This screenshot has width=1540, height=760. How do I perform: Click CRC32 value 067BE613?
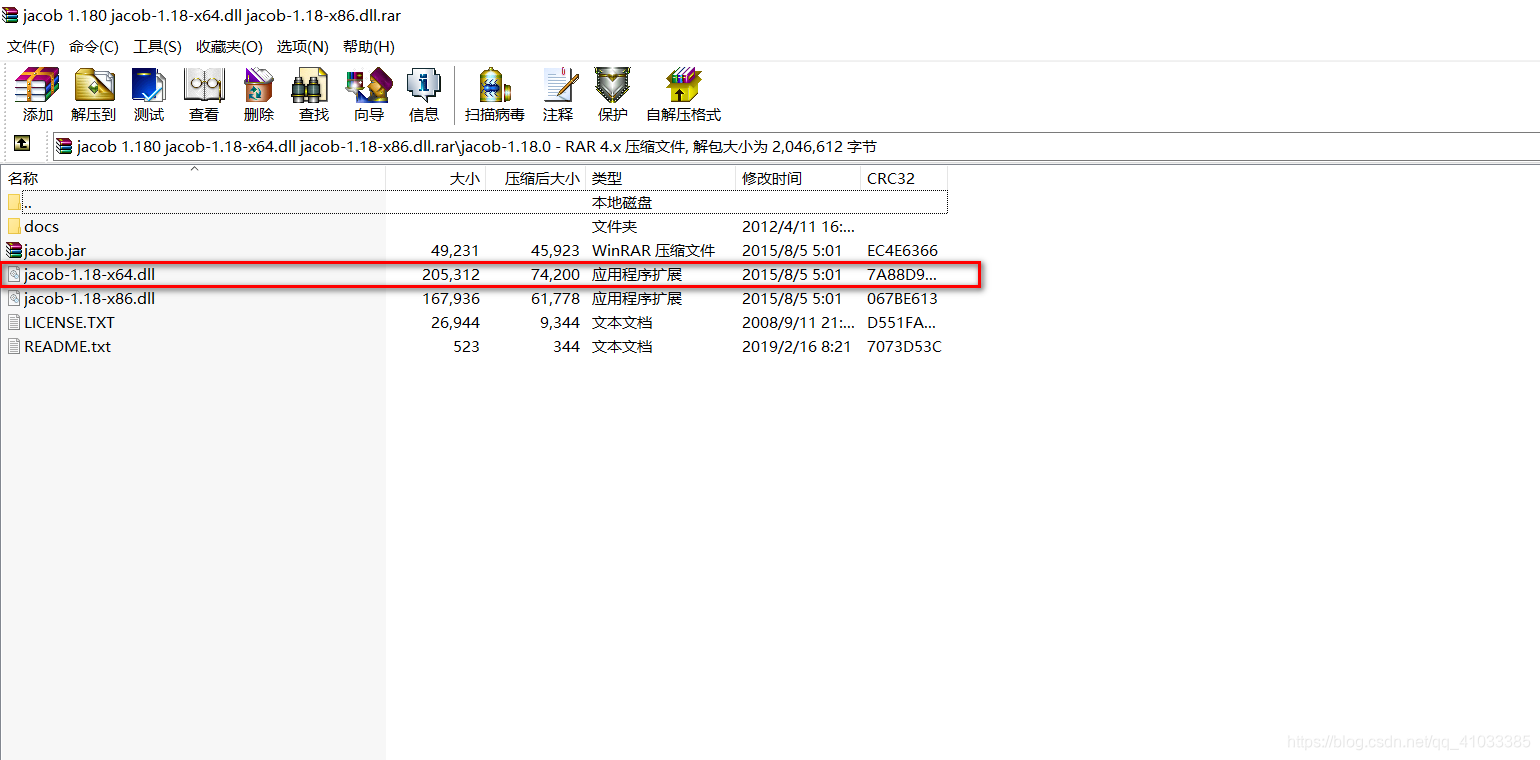pos(903,299)
